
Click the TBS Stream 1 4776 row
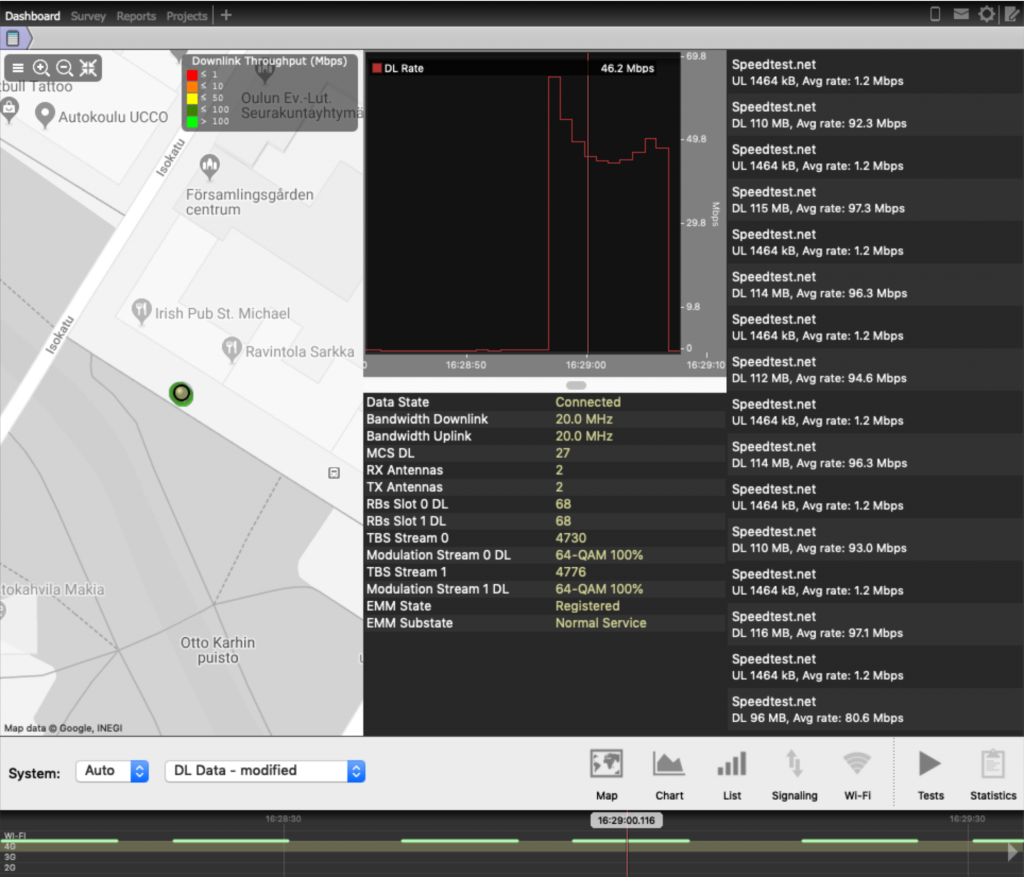tap(545, 572)
